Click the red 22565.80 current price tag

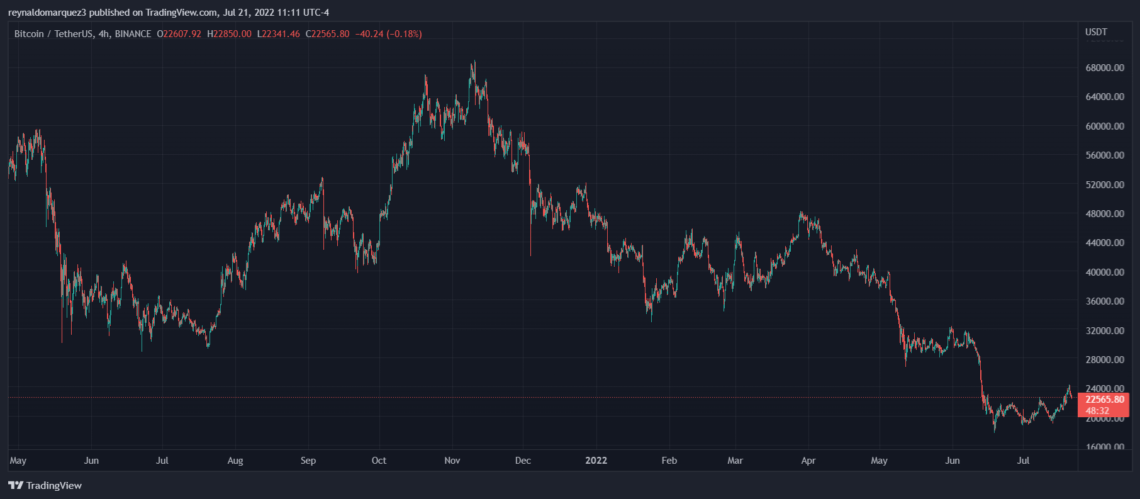pyautogui.click(x=1106, y=398)
